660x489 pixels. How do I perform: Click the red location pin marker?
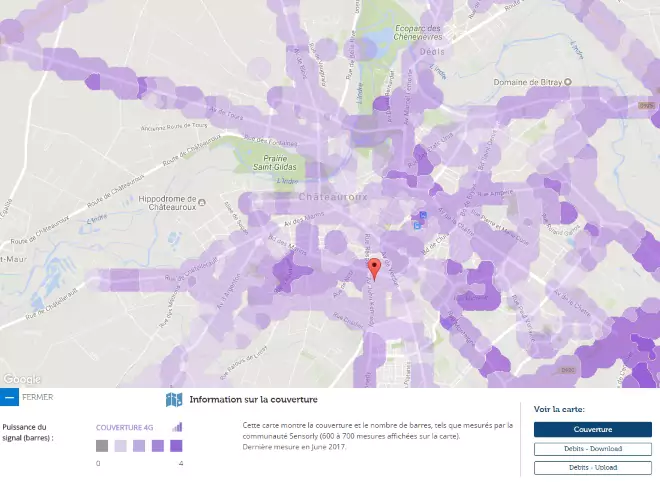click(x=375, y=268)
